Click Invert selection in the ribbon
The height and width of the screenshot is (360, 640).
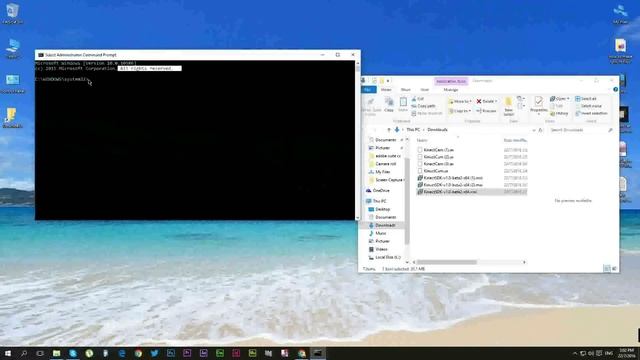(591, 113)
